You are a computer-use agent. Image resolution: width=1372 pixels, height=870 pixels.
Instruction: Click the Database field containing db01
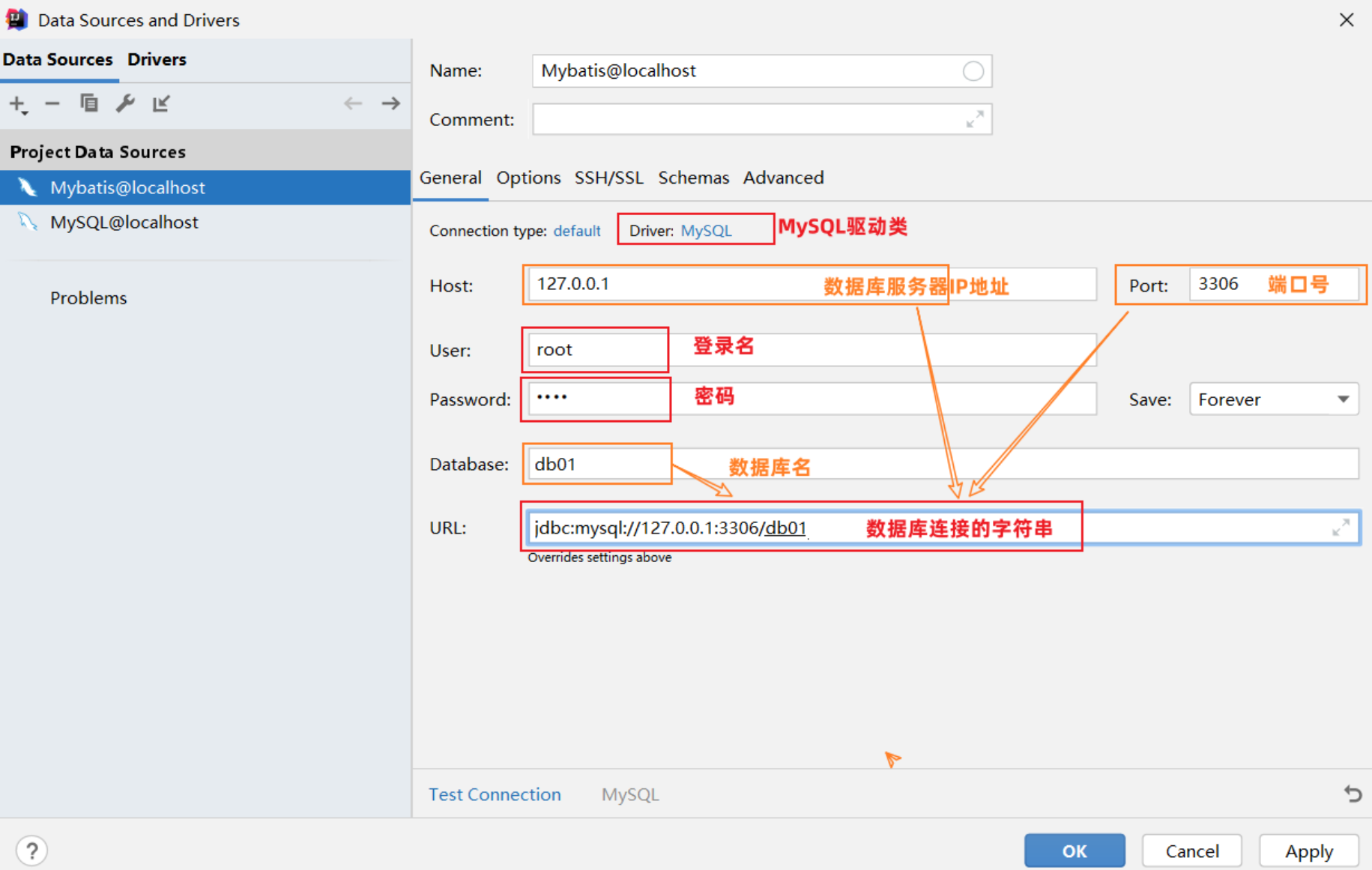click(x=943, y=464)
